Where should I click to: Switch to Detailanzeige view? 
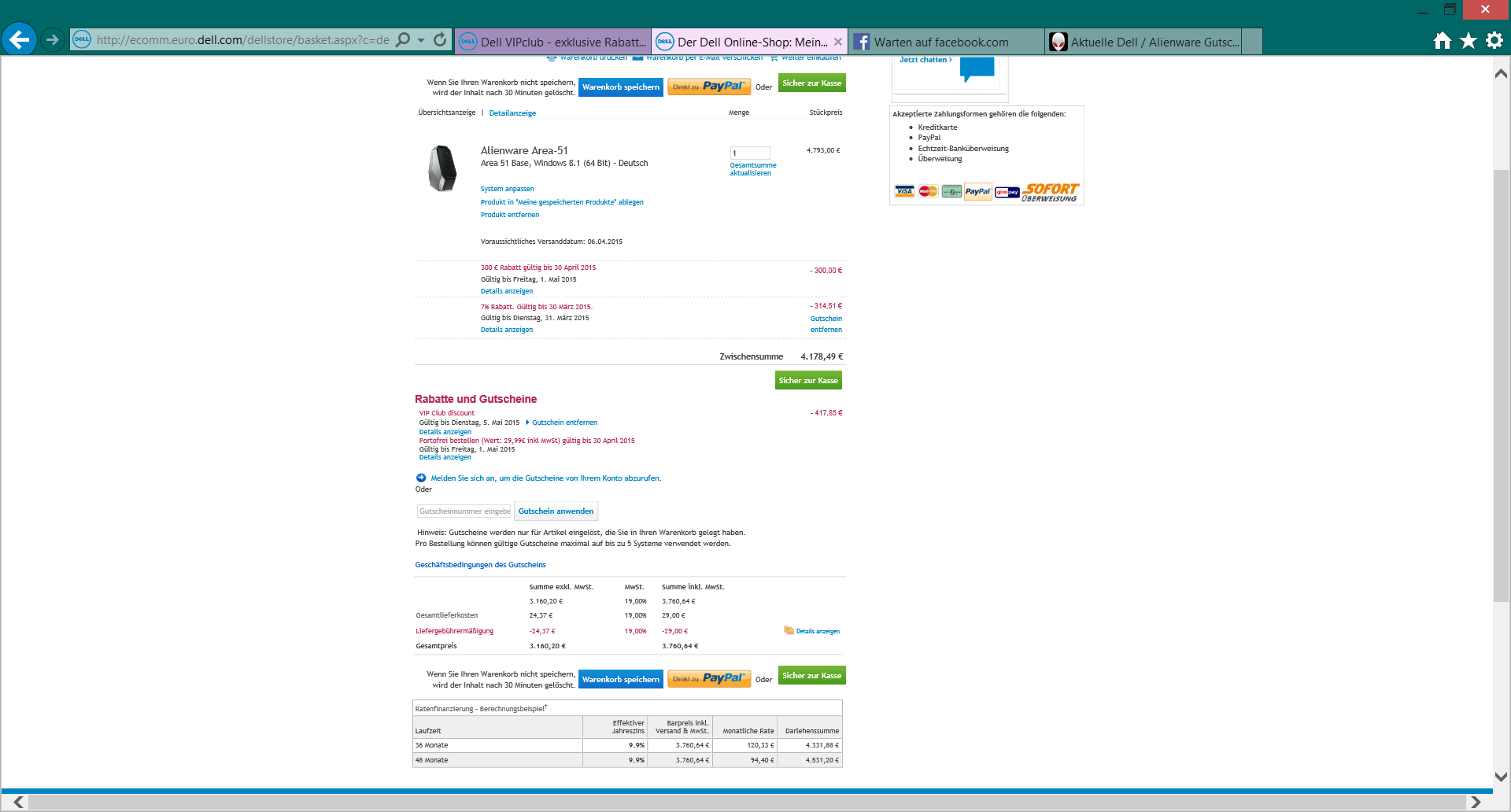pos(512,113)
